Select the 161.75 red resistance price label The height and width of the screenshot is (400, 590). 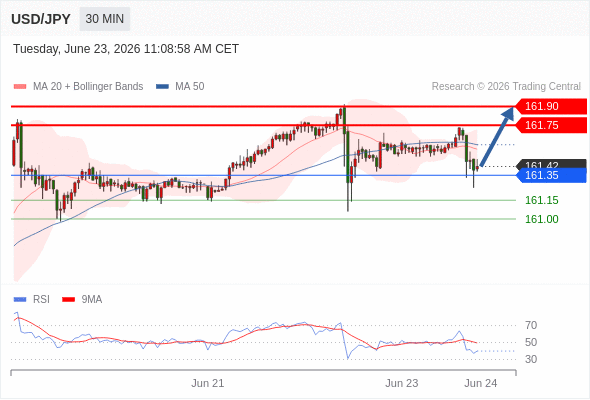tap(551, 125)
